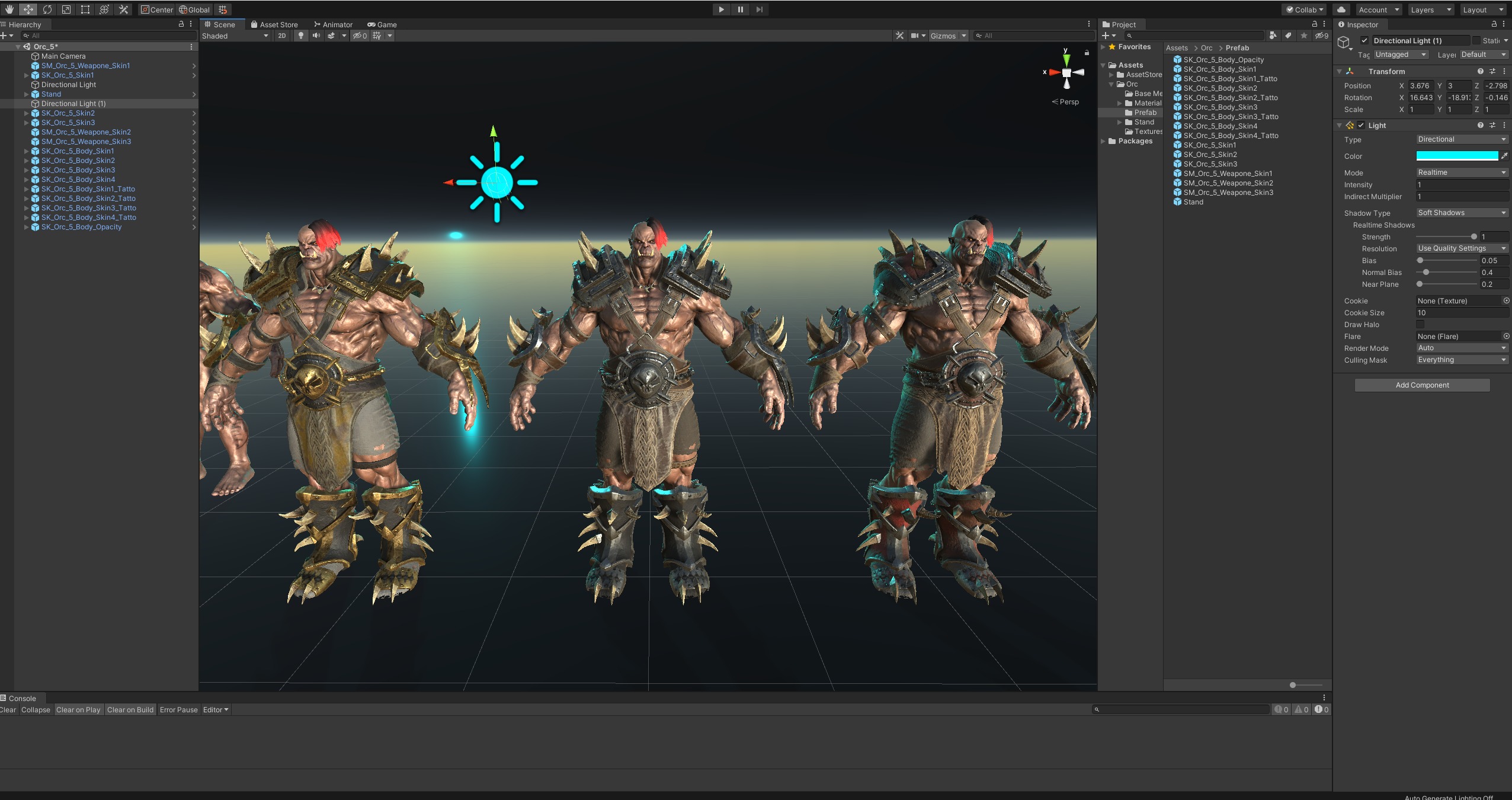The height and width of the screenshot is (800, 1512).
Task: Open the custom editor tools
Action: coord(123,9)
